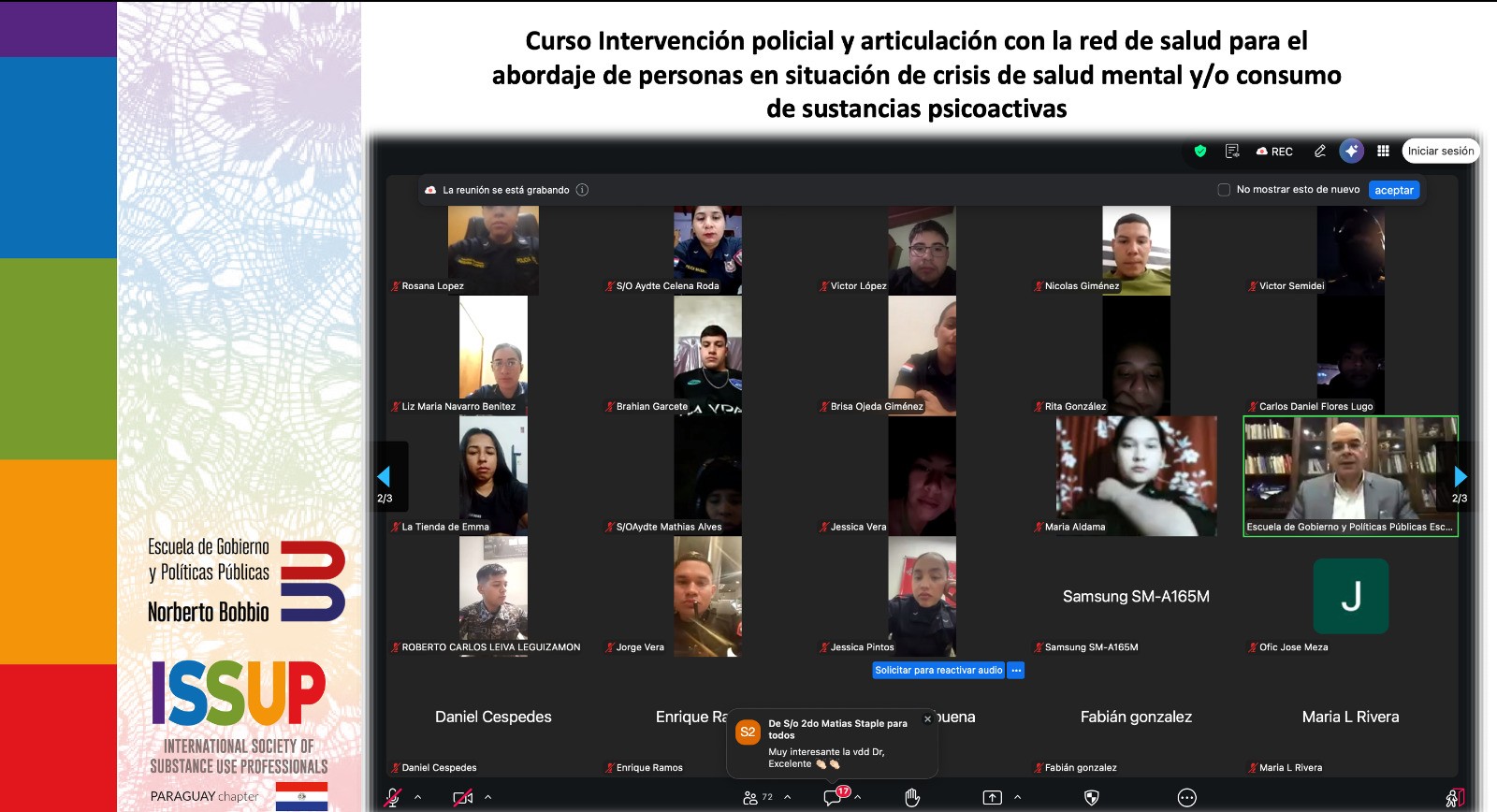Unmute the microphone in the toolbar
This screenshot has width=1497, height=812.
point(393,797)
